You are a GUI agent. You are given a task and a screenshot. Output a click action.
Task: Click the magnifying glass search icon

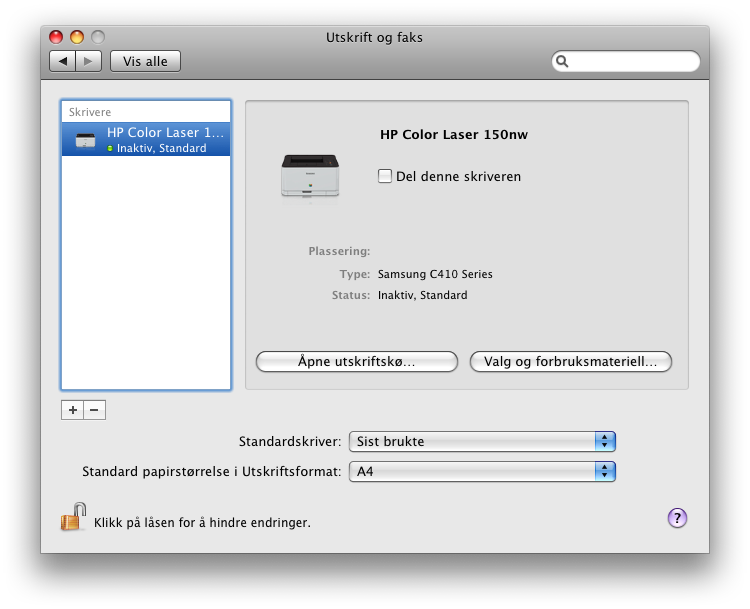(x=562, y=61)
